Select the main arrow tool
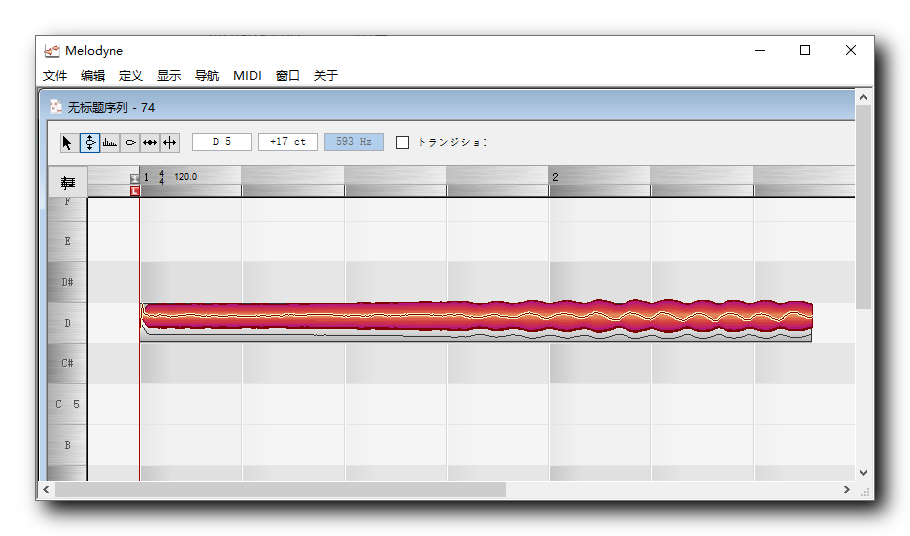This screenshot has height=536, width=910. tap(68, 143)
